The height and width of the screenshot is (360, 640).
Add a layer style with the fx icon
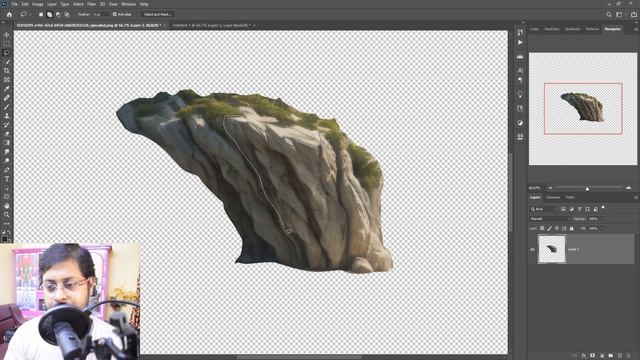(x=584, y=356)
